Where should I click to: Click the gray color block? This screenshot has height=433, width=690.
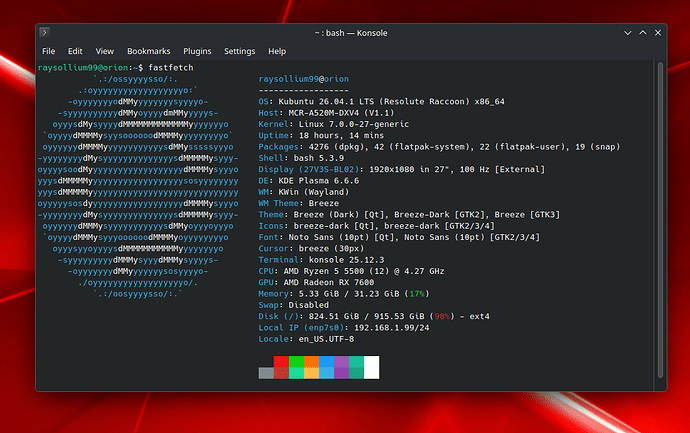point(266,373)
